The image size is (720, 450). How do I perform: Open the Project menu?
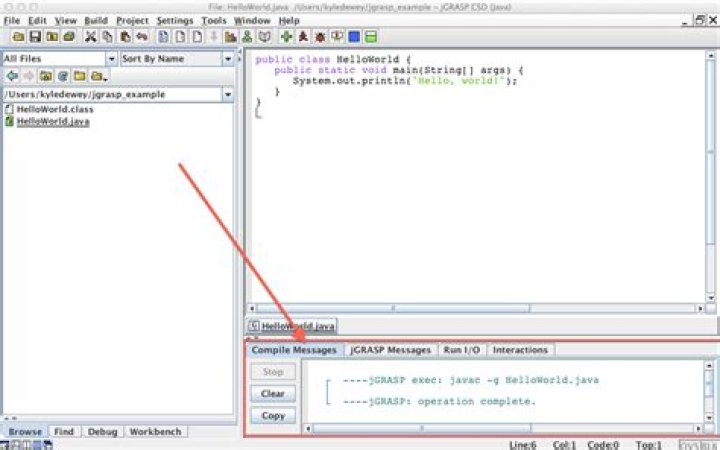[132, 21]
